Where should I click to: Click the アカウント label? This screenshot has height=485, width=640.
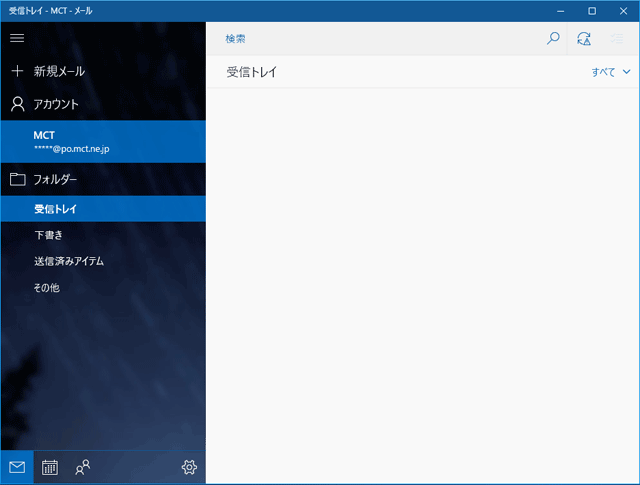(x=56, y=105)
